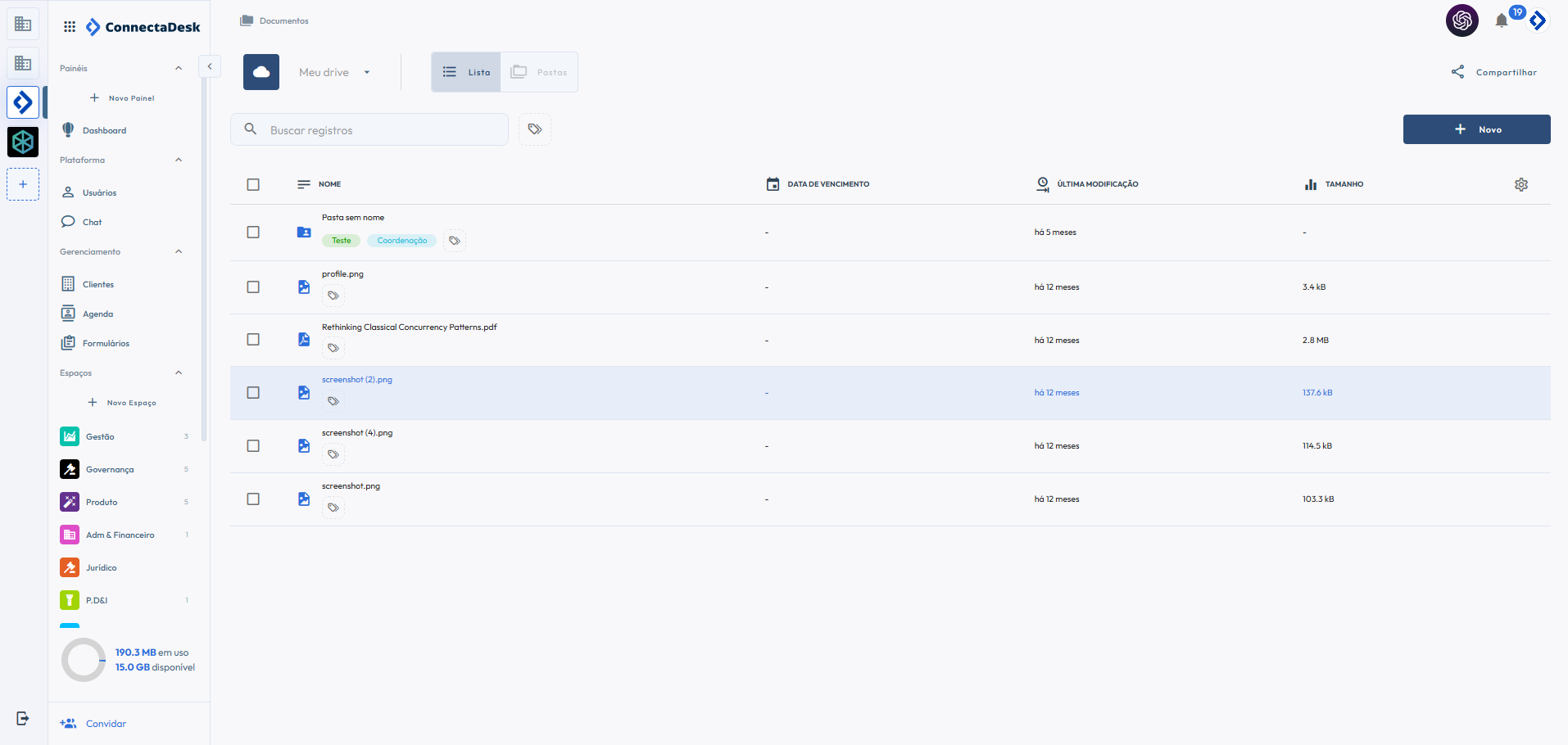The height and width of the screenshot is (745, 1568).
Task: Tick the checkbox for Pasta sem nome
Action: (x=253, y=233)
